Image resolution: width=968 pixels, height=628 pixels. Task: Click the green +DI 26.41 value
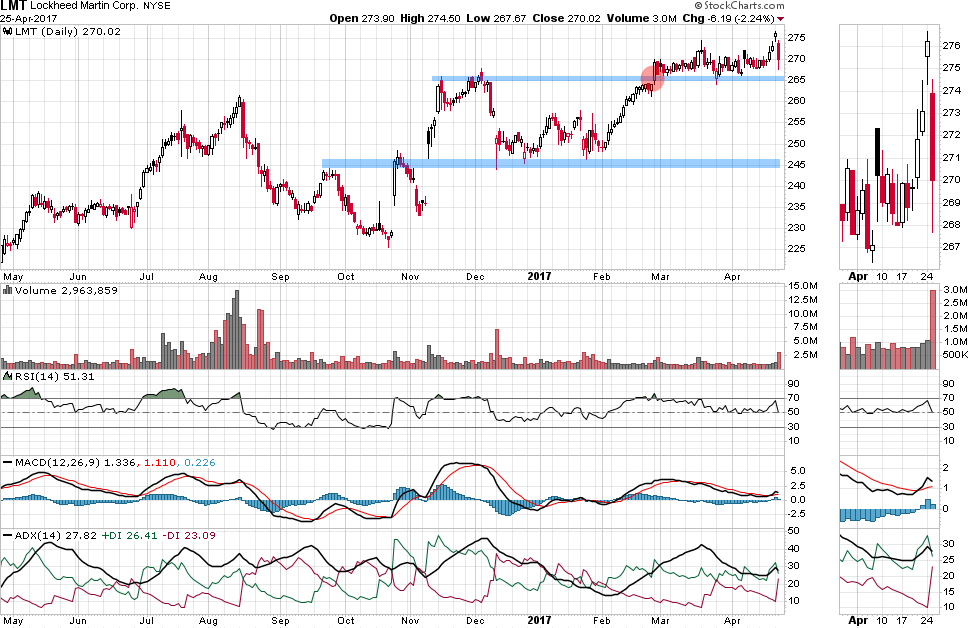129,535
